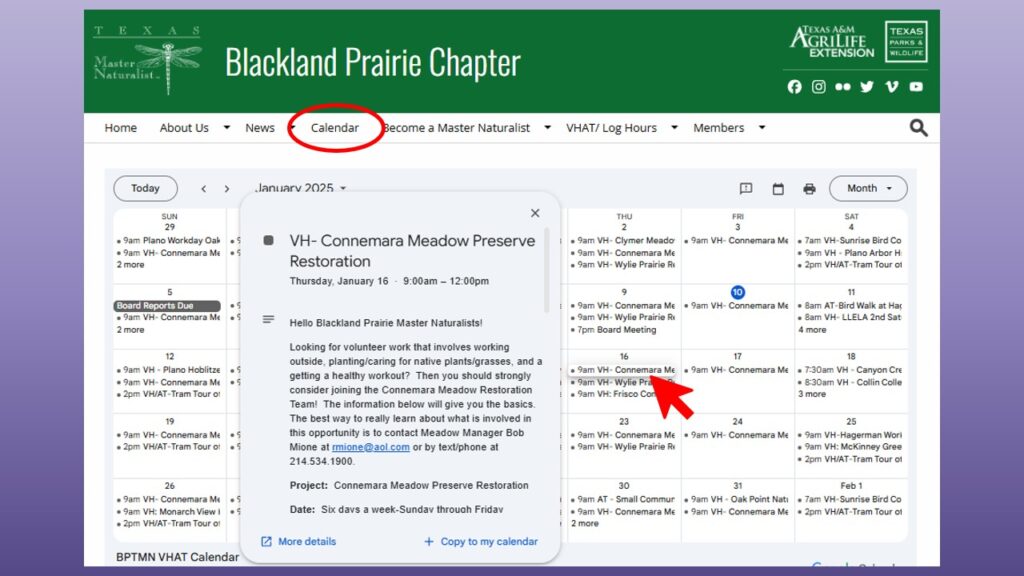
Task: Close the event details popup
Action: pyautogui.click(x=535, y=213)
